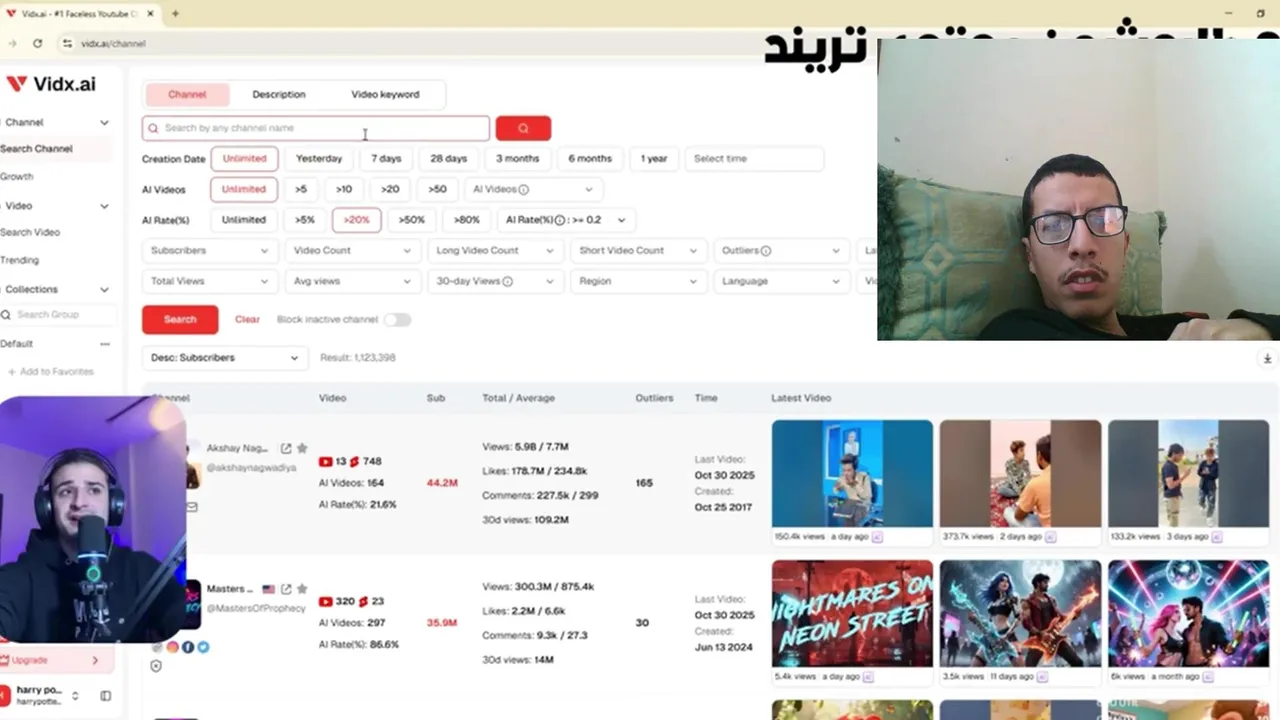Open external link for Masters channel

click(286, 589)
